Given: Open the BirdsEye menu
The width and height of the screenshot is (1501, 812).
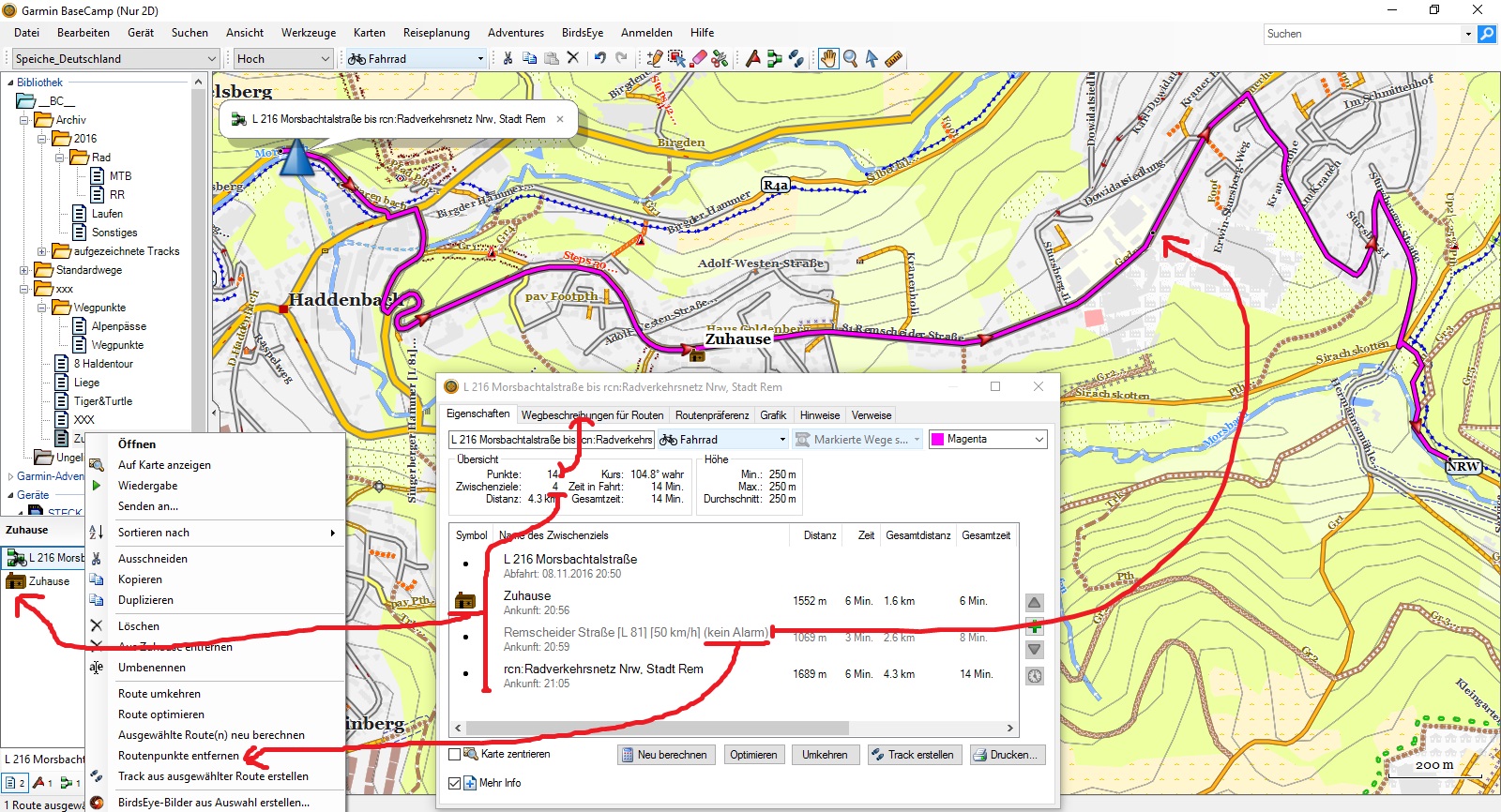Looking at the screenshot, I should [x=583, y=33].
